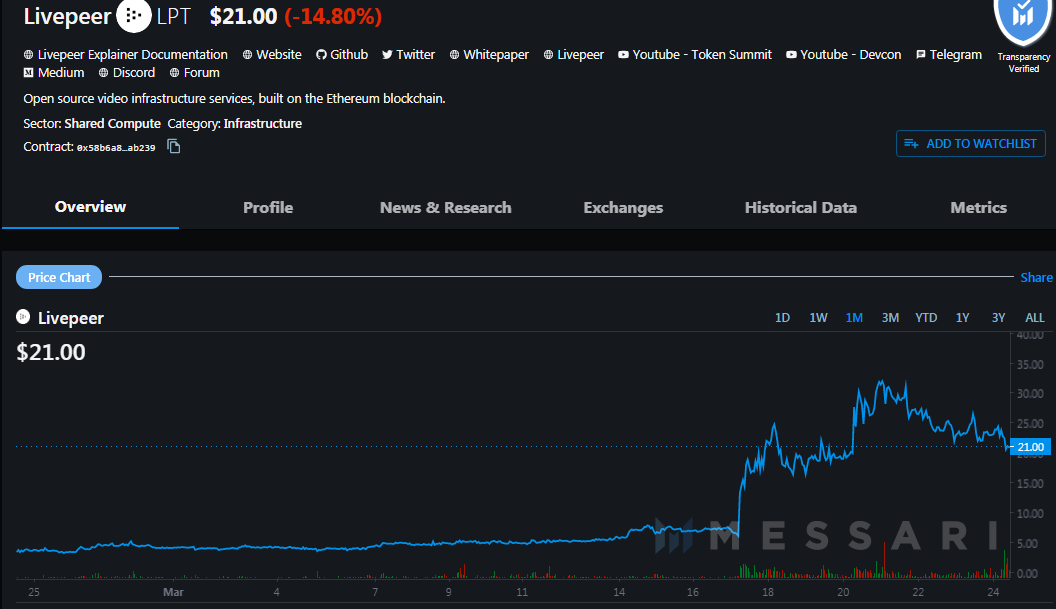This screenshot has width=1056, height=609.
Task: Open the Medium link text
Action: 61,73
